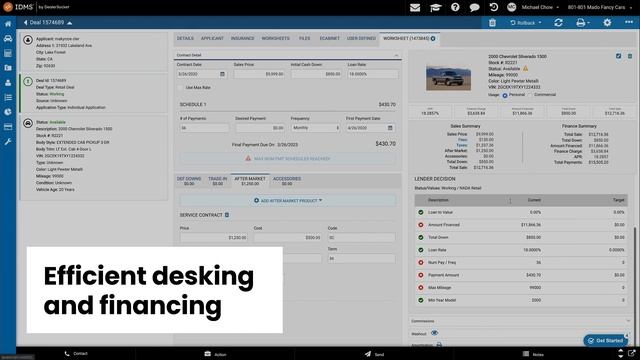The image size is (640, 360).
Task: Open the Frequency Monthly dropdown
Action: [316, 128]
